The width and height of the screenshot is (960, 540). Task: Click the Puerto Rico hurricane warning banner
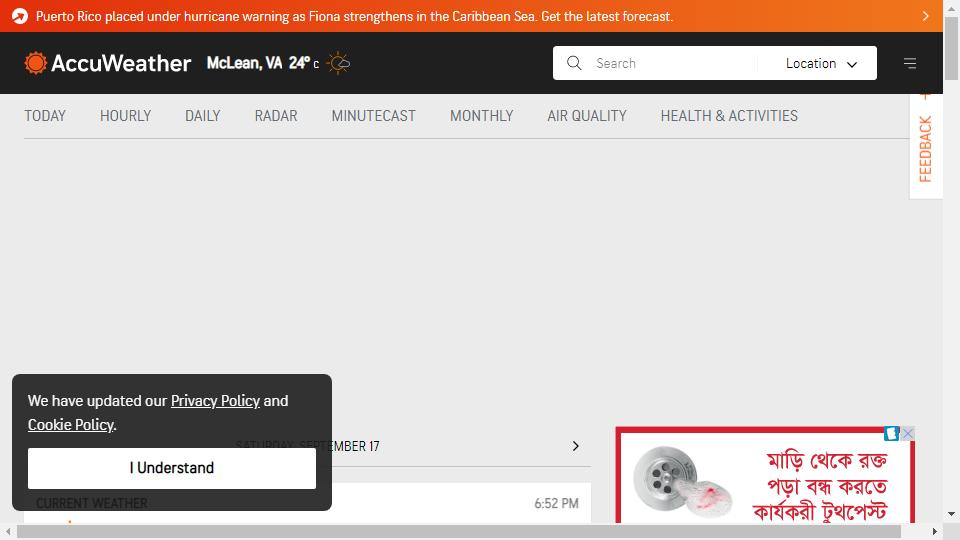click(x=471, y=16)
